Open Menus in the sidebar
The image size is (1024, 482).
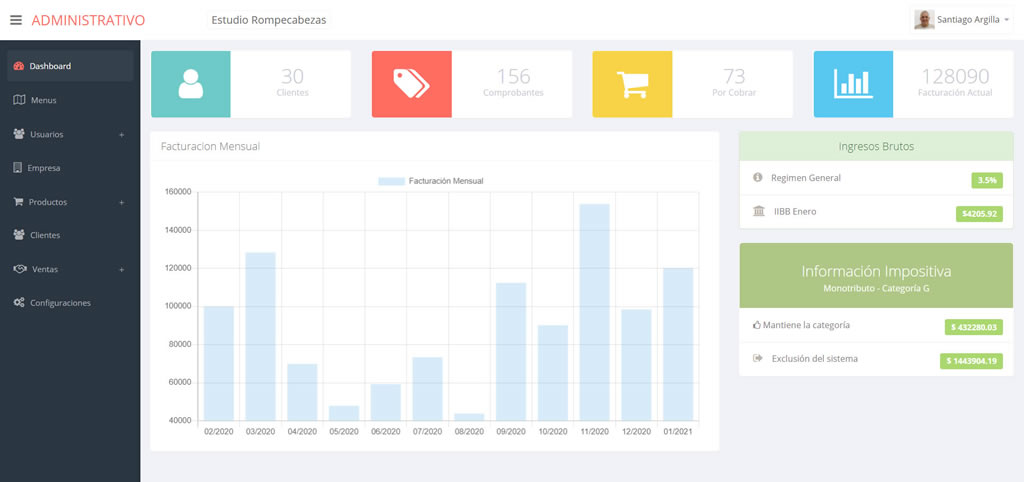point(43,100)
